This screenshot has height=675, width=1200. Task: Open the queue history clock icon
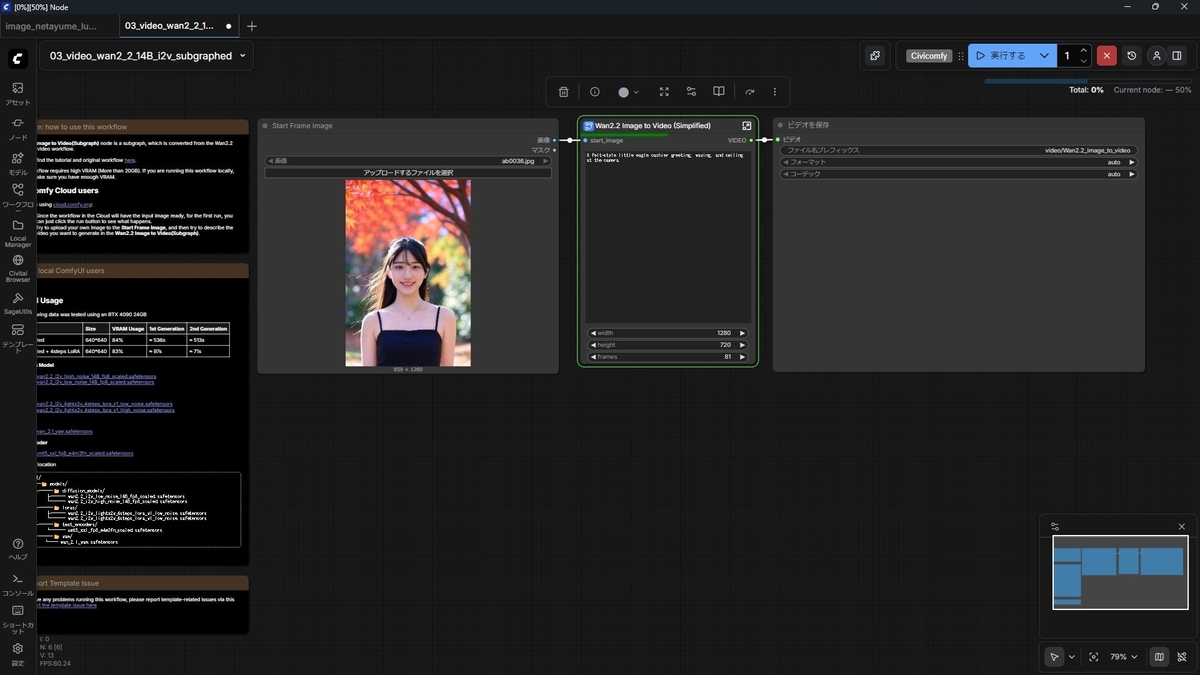(x=1131, y=56)
